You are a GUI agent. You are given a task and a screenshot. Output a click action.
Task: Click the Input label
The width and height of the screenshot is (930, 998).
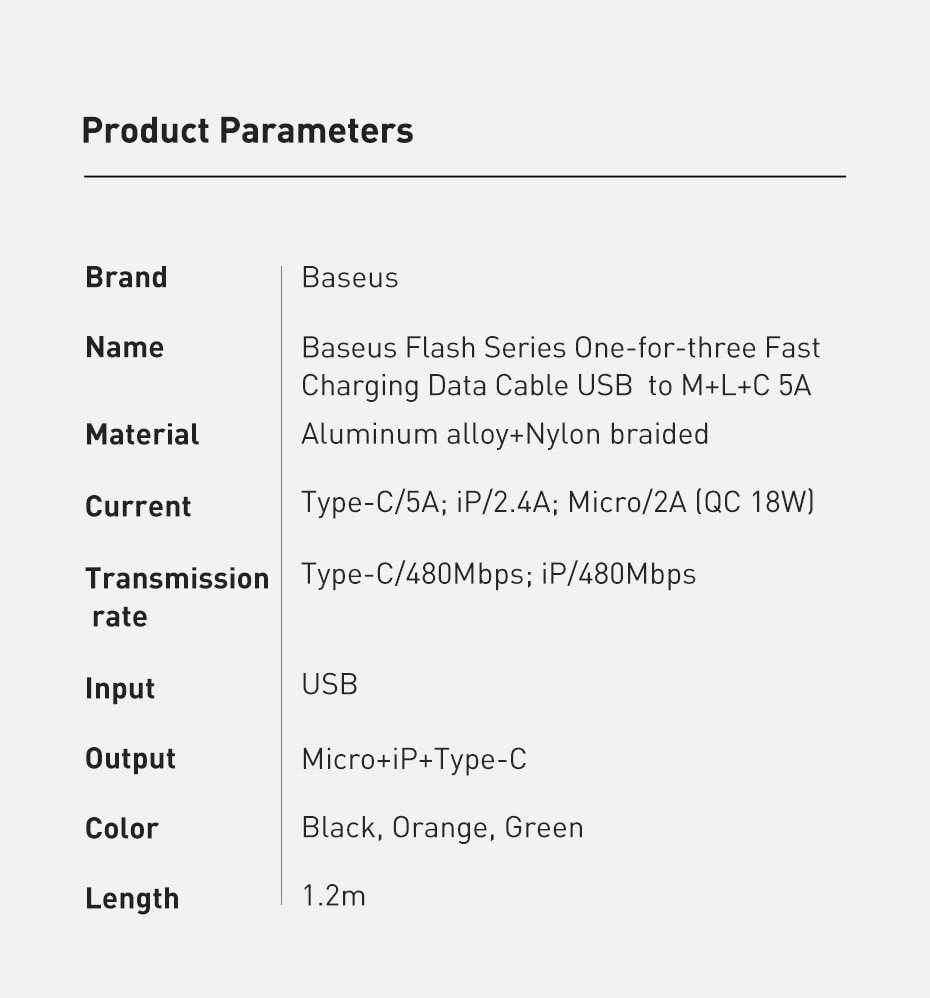[x=120, y=689]
